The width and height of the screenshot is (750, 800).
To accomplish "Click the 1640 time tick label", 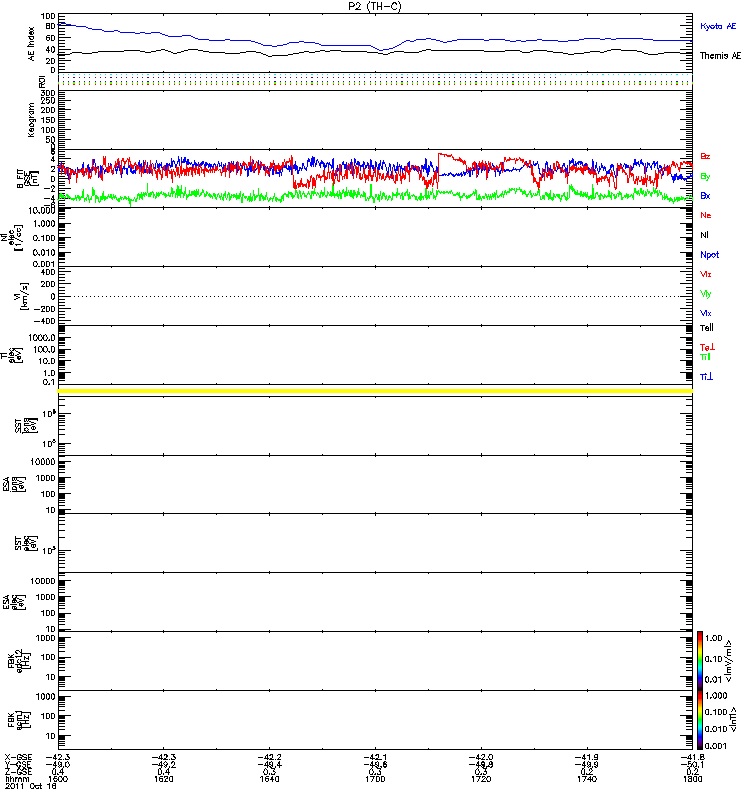I will coord(269,779).
